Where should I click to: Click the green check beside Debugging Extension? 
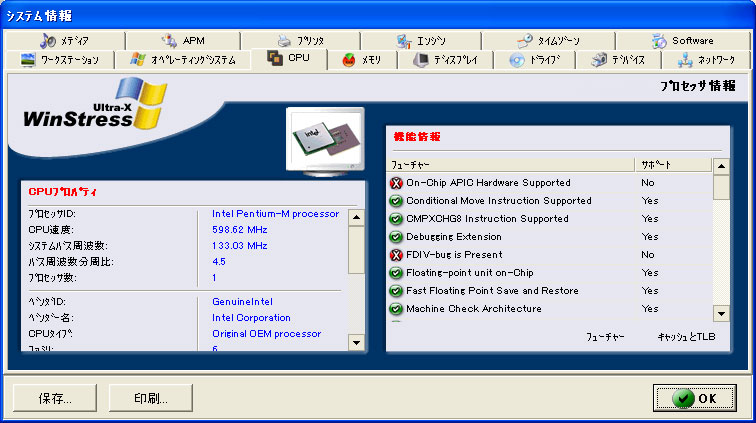397,237
